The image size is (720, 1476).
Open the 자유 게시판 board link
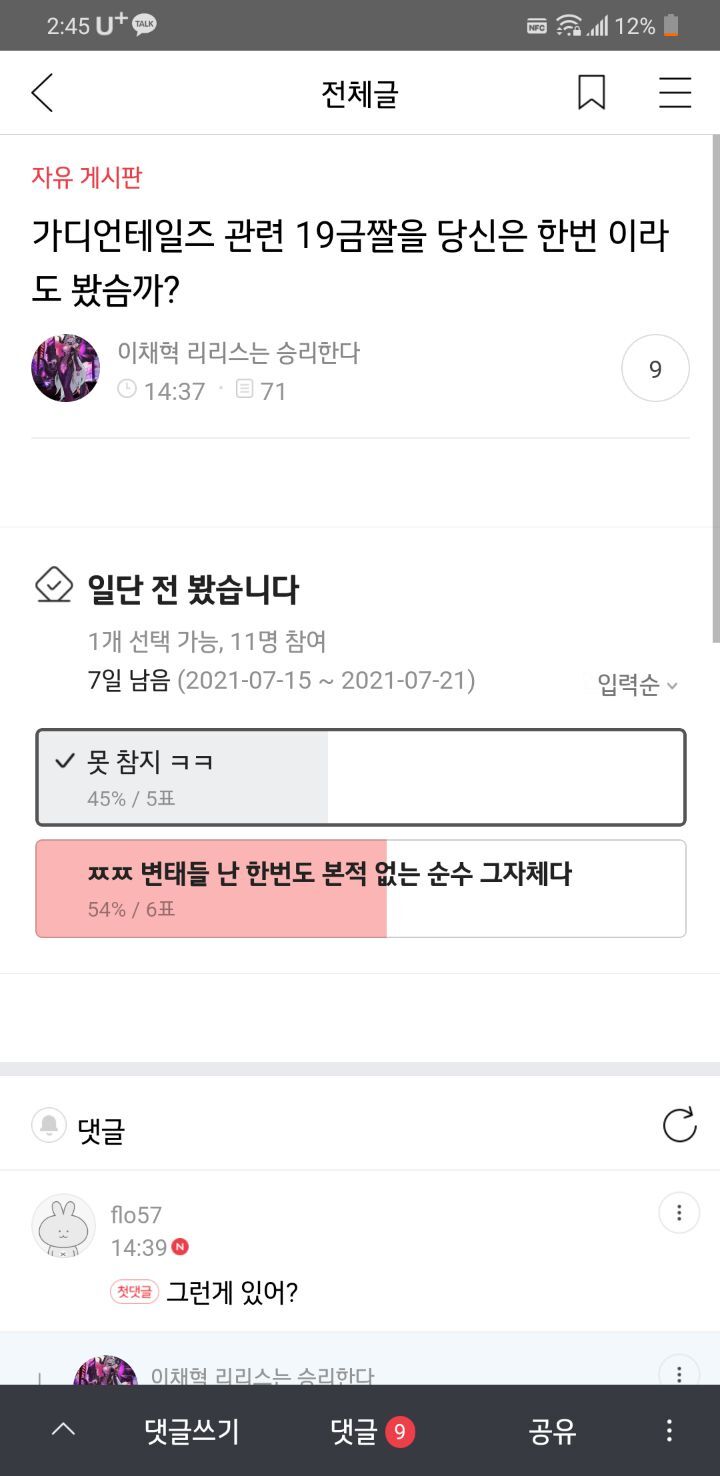click(x=87, y=178)
